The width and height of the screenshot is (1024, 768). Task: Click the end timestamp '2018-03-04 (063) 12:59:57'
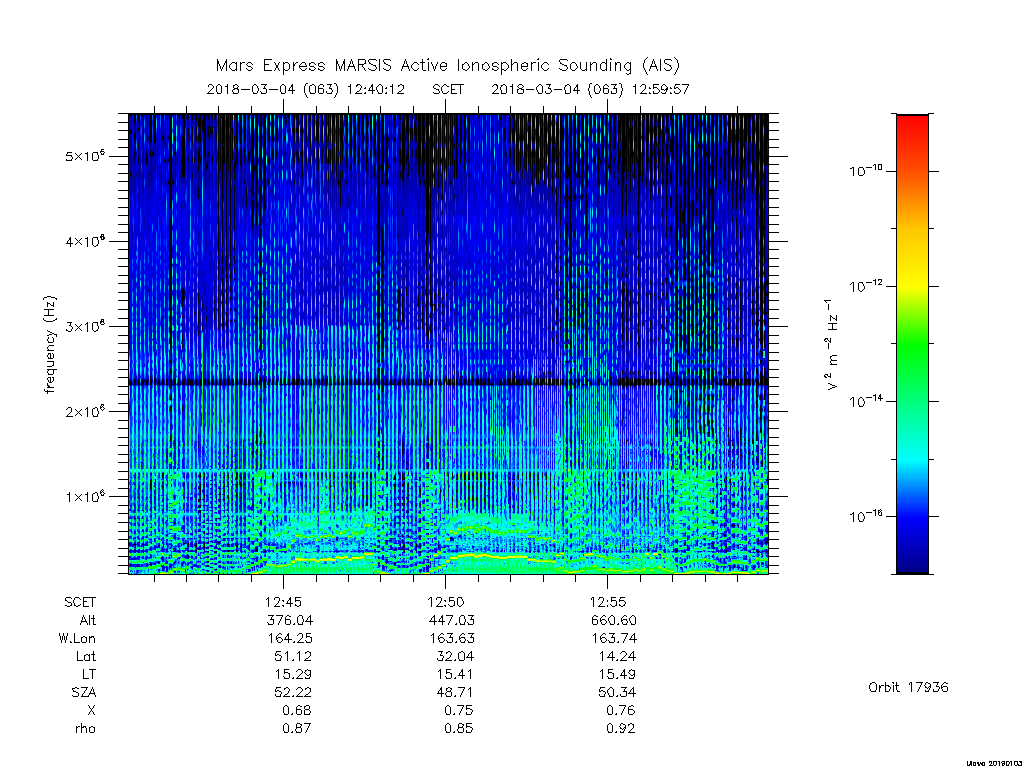pos(590,89)
